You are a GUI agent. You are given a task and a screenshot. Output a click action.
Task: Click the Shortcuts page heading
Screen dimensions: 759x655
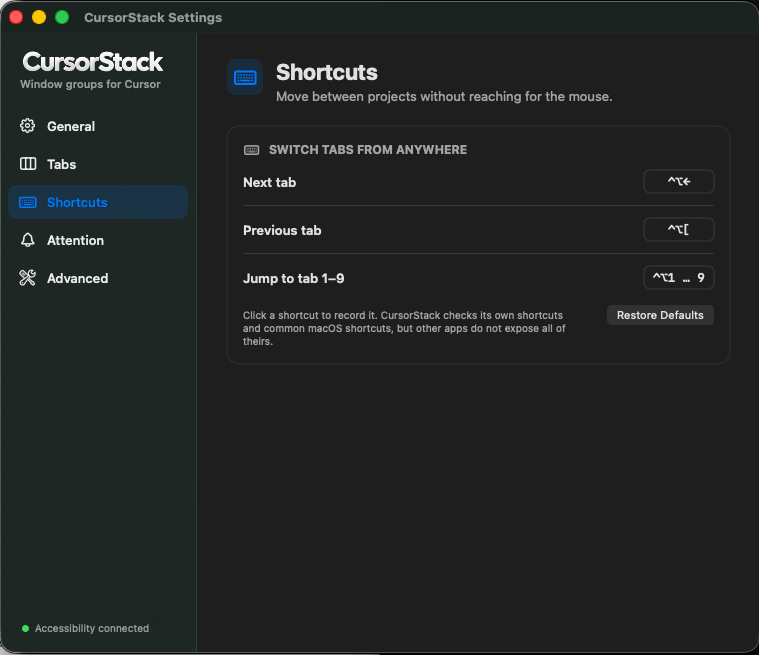click(x=327, y=72)
